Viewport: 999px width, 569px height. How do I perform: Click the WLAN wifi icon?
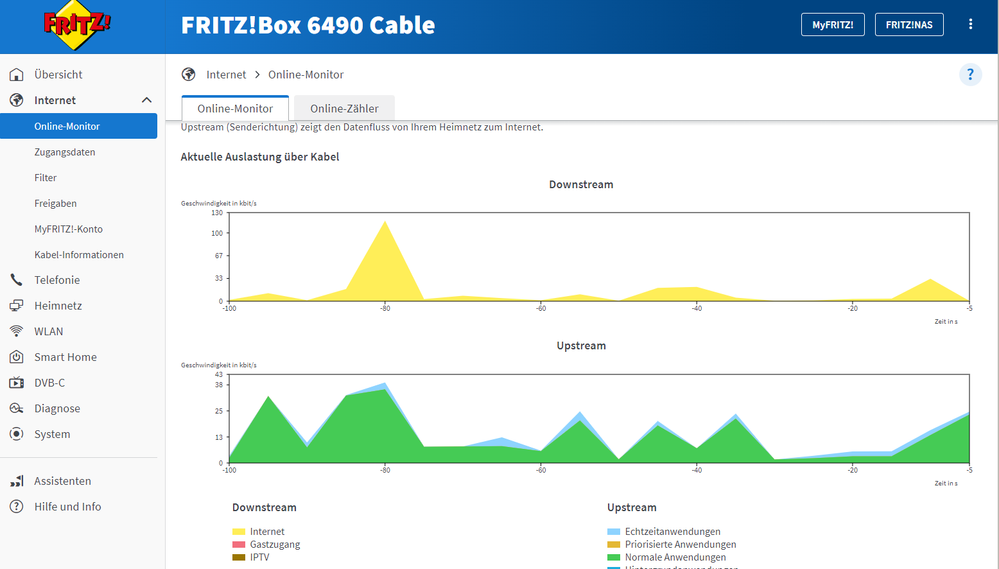[17, 331]
